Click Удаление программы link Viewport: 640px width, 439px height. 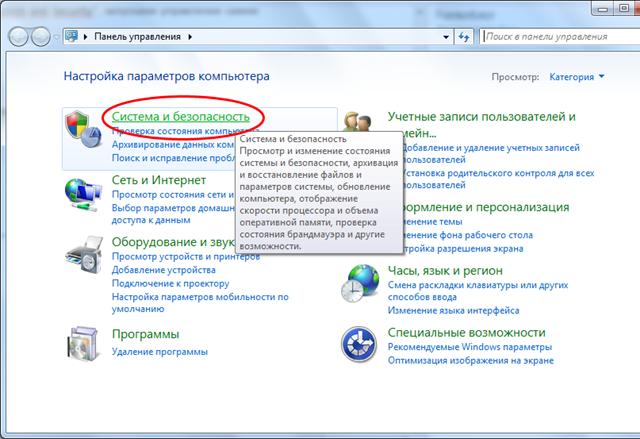point(160,352)
